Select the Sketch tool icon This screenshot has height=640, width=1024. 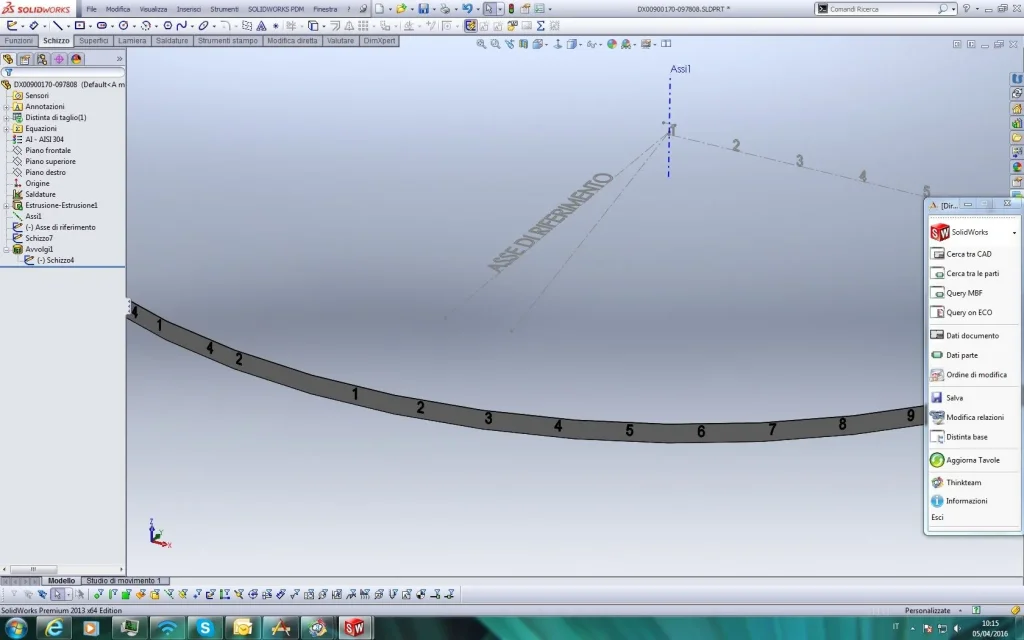tap(12, 25)
